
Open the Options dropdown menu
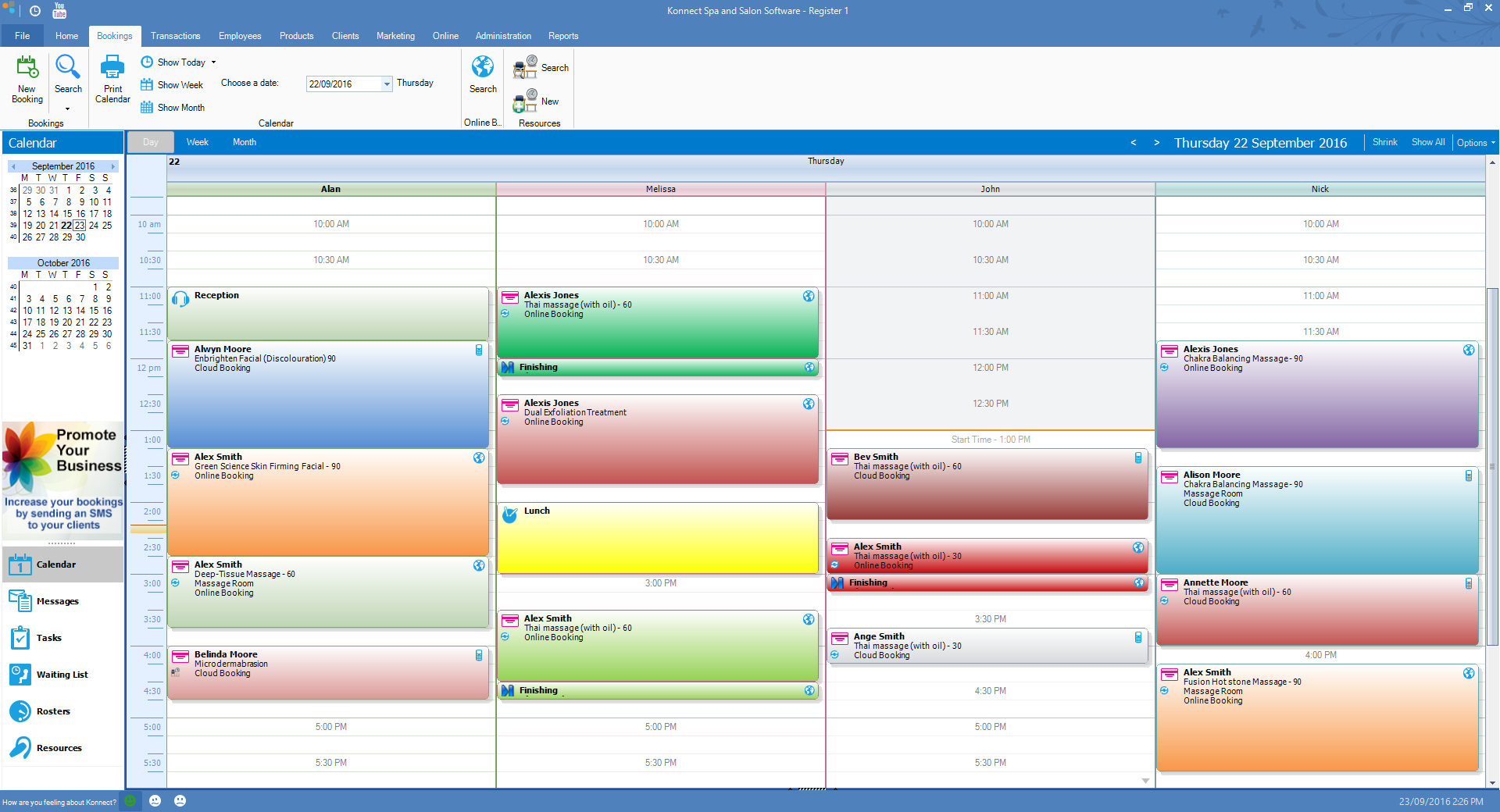click(x=1475, y=143)
